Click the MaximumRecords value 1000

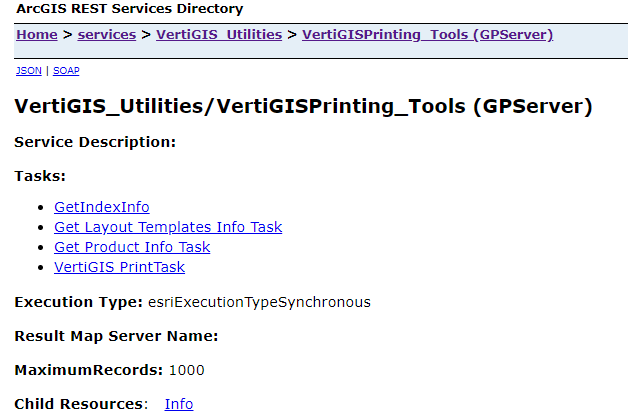(x=187, y=370)
